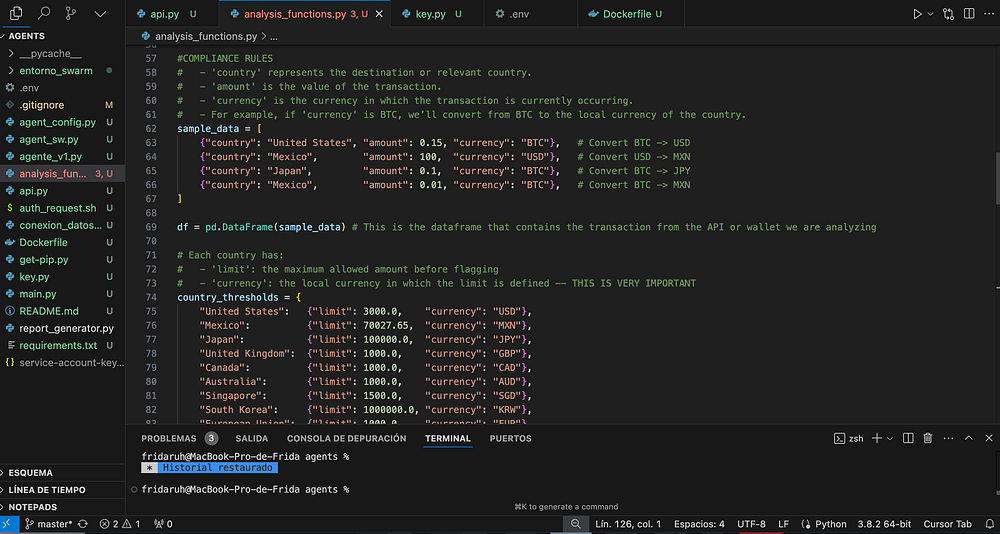Open the notifications bell in the status bar
The image size is (1000, 534).
coord(987,524)
